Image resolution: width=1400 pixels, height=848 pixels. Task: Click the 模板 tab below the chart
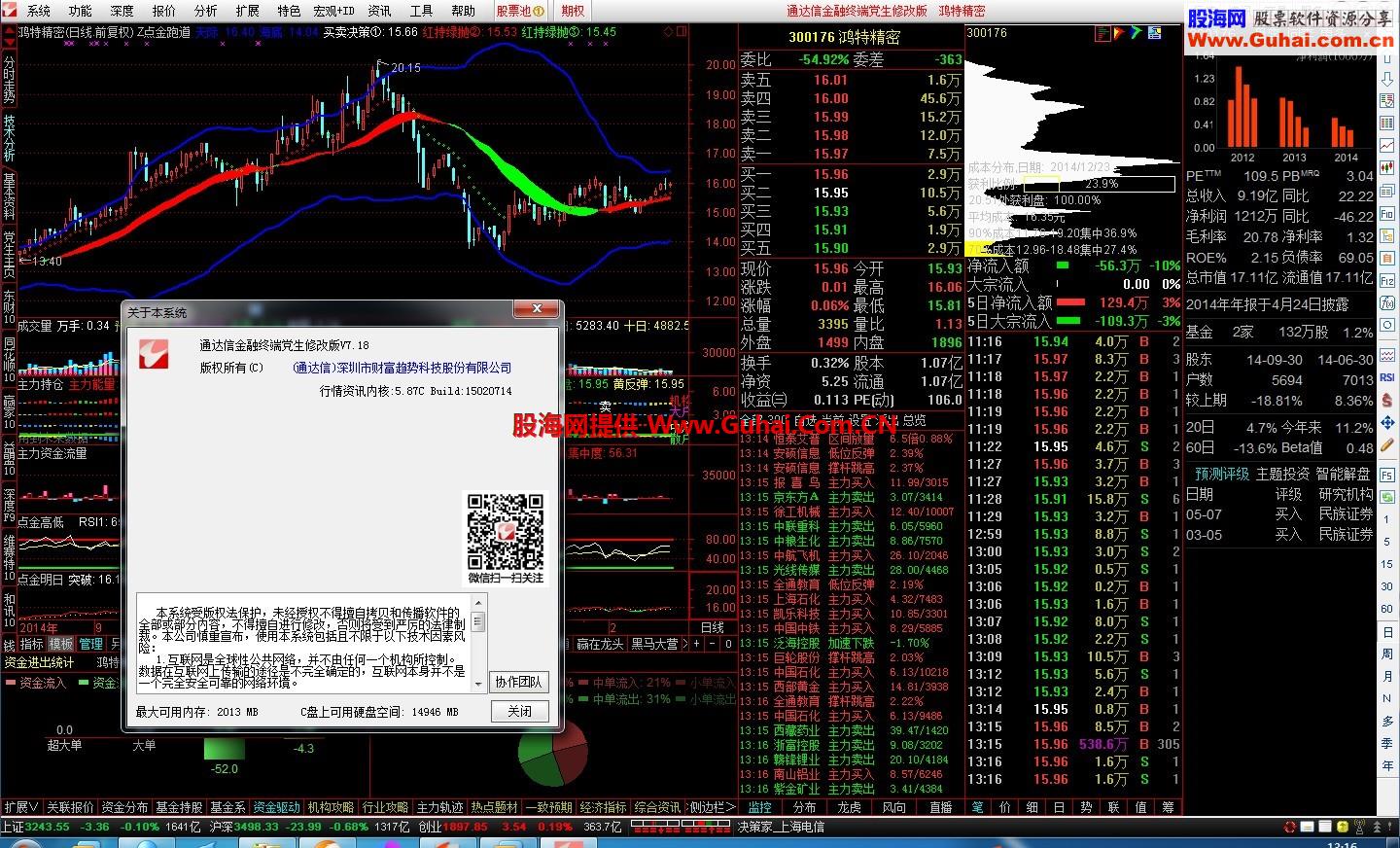61,644
